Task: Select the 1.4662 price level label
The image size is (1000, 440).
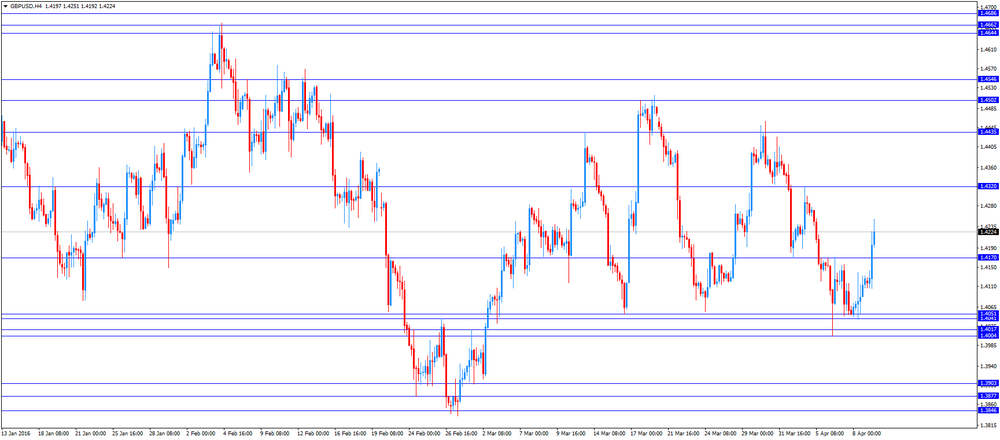Action: point(988,25)
